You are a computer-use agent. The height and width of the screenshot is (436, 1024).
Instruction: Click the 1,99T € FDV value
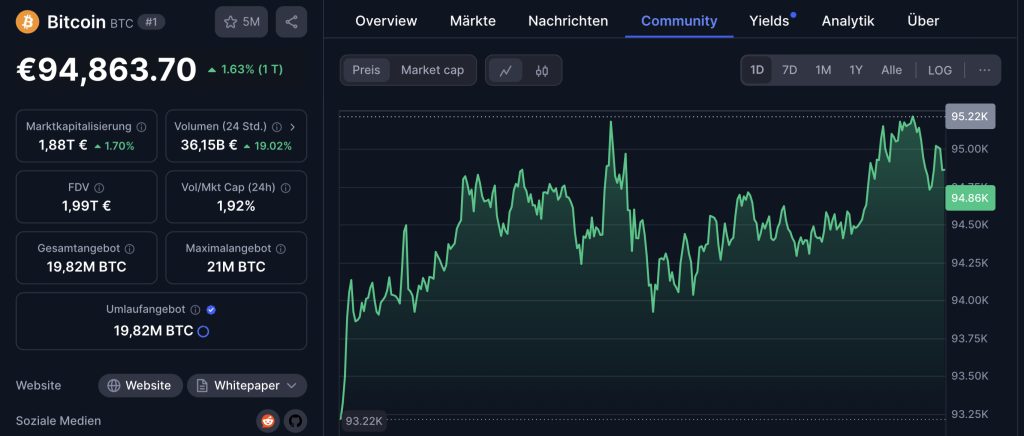click(x=86, y=206)
